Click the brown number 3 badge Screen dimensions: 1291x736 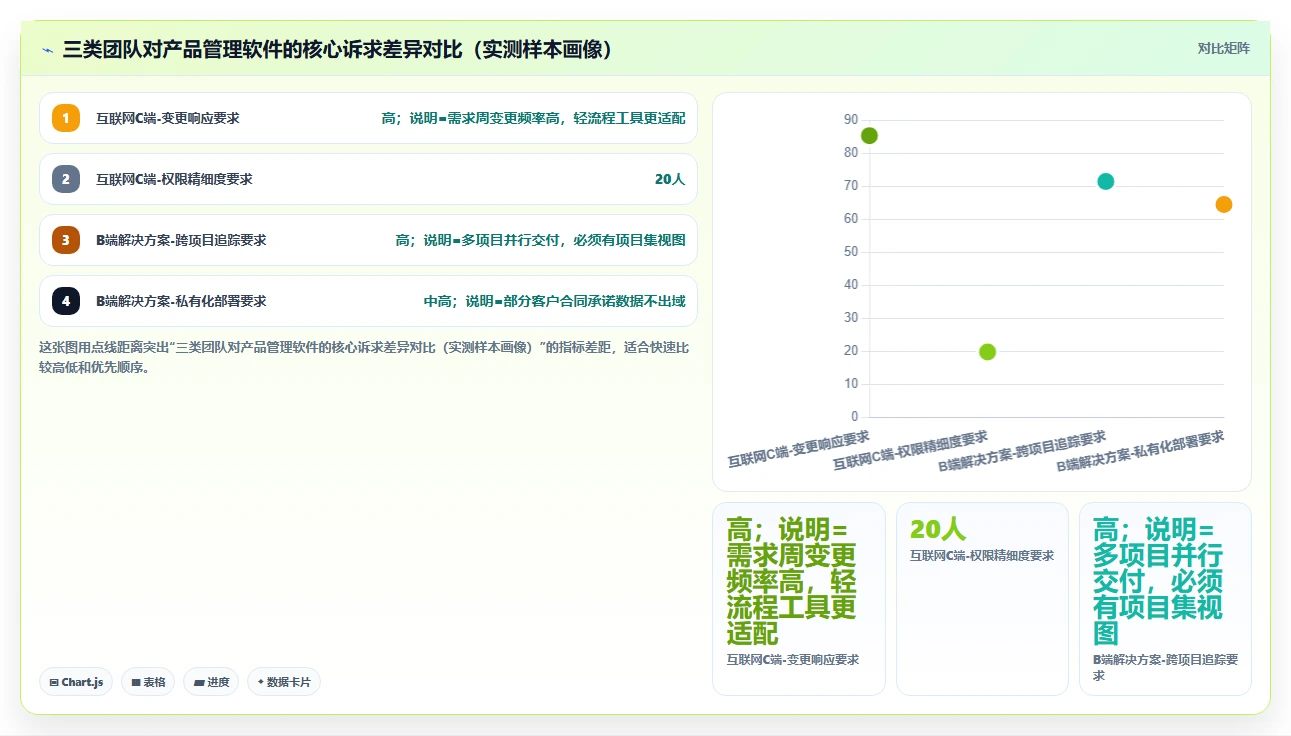66,240
